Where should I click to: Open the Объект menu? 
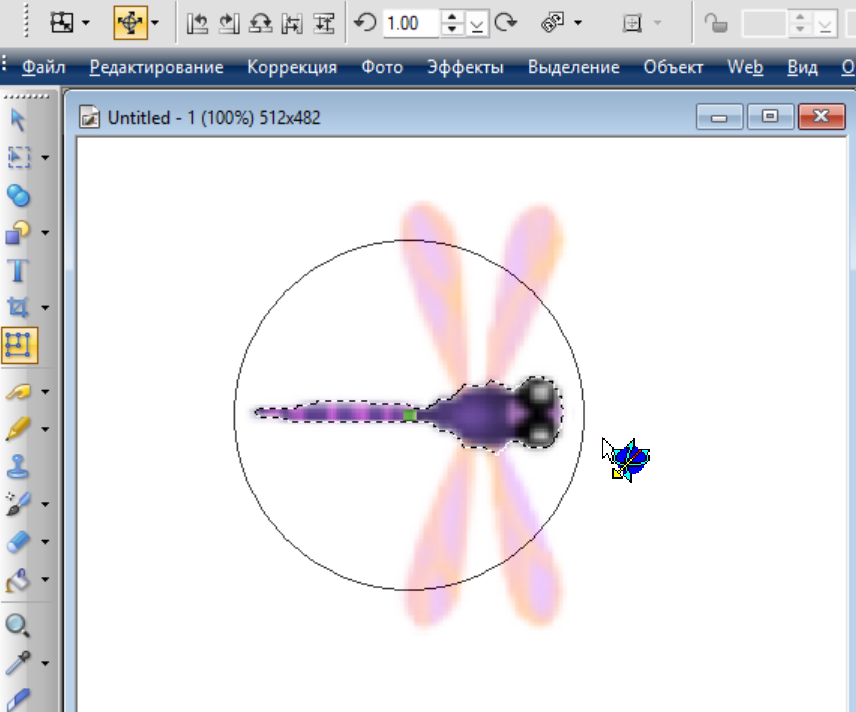pos(673,67)
